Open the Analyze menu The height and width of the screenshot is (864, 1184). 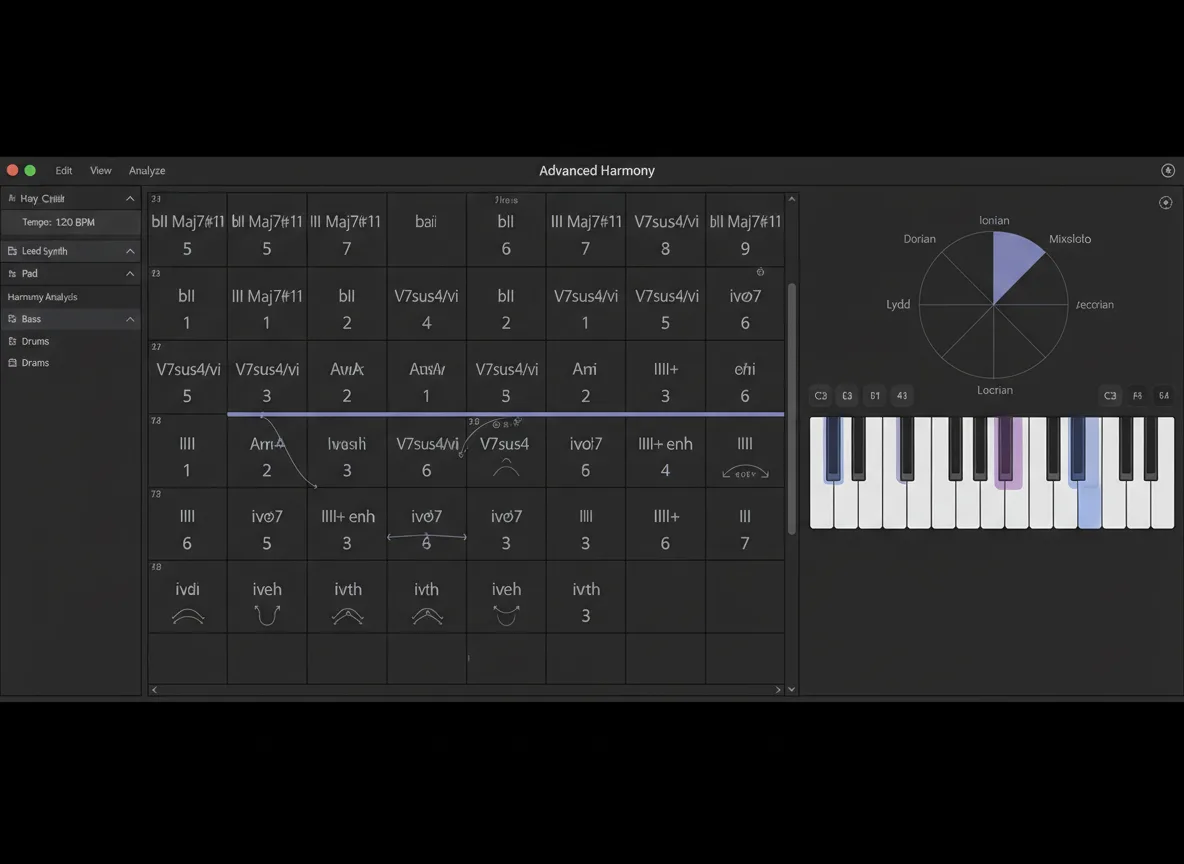click(147, 171)
